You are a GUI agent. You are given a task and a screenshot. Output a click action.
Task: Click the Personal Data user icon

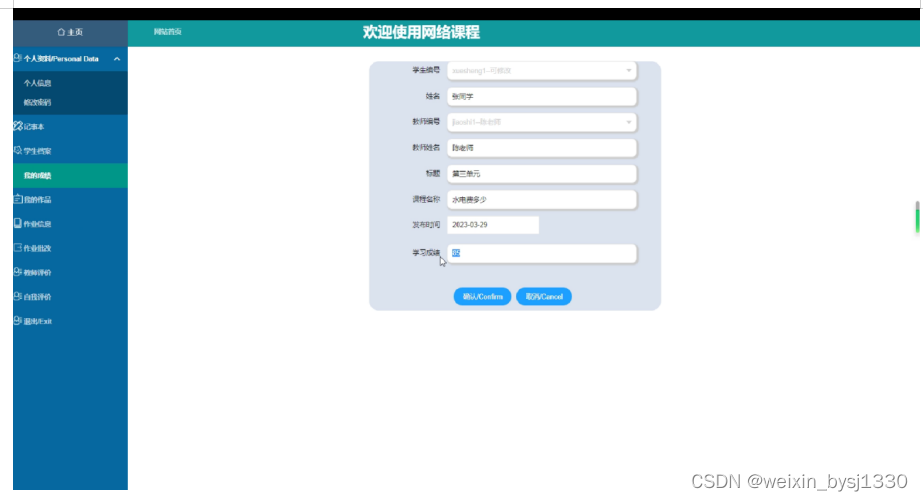point(18,58)
